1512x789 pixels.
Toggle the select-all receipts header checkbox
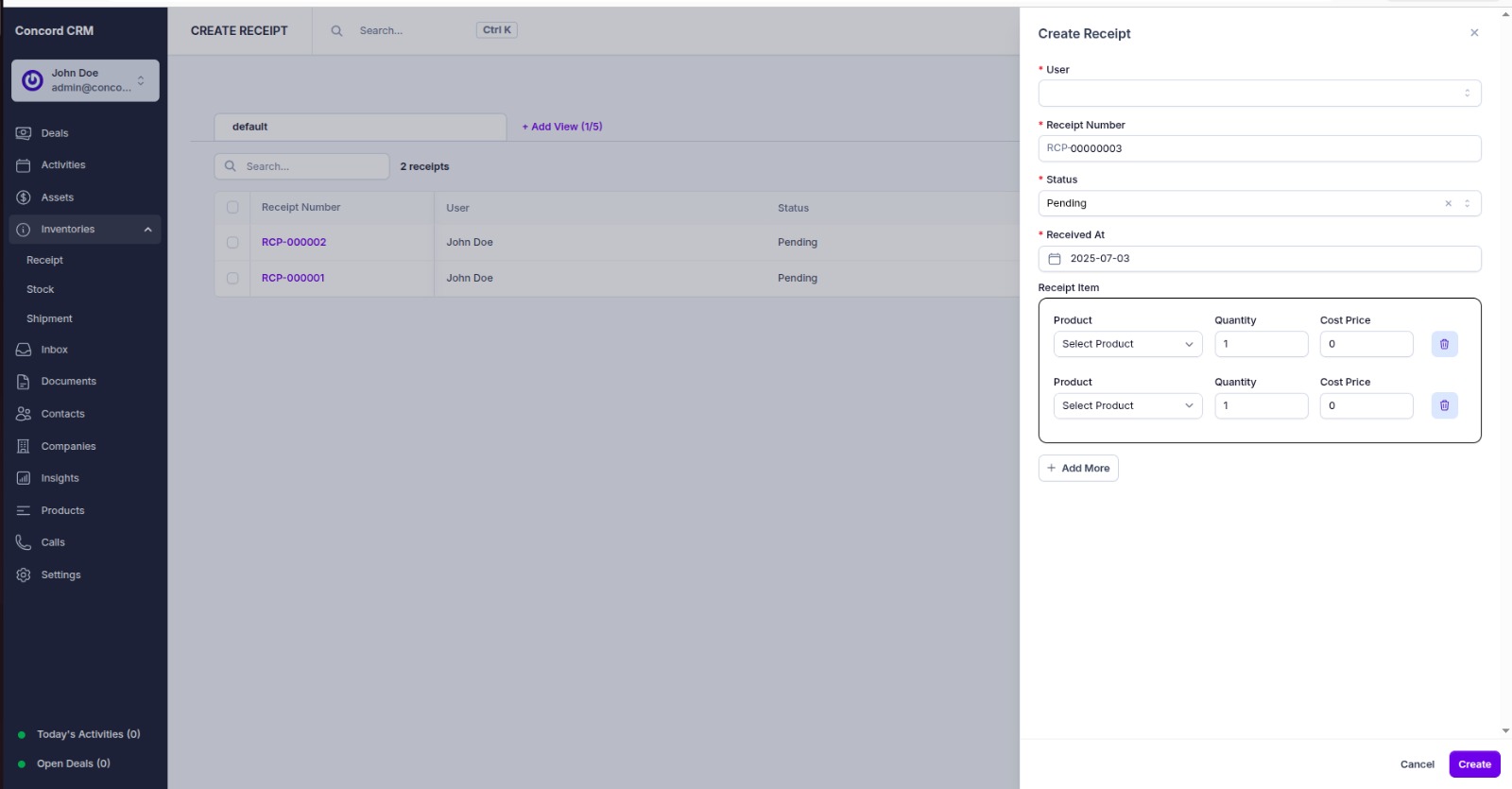click(x=232, y=208)
